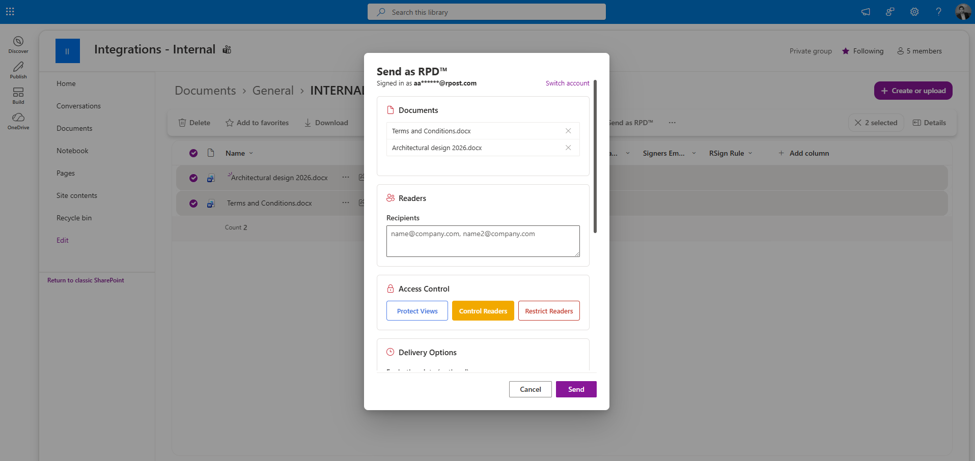Go to Home in site navigation
Image resolution: width=975 pixels, height=461 pixels.
point(66,83)
